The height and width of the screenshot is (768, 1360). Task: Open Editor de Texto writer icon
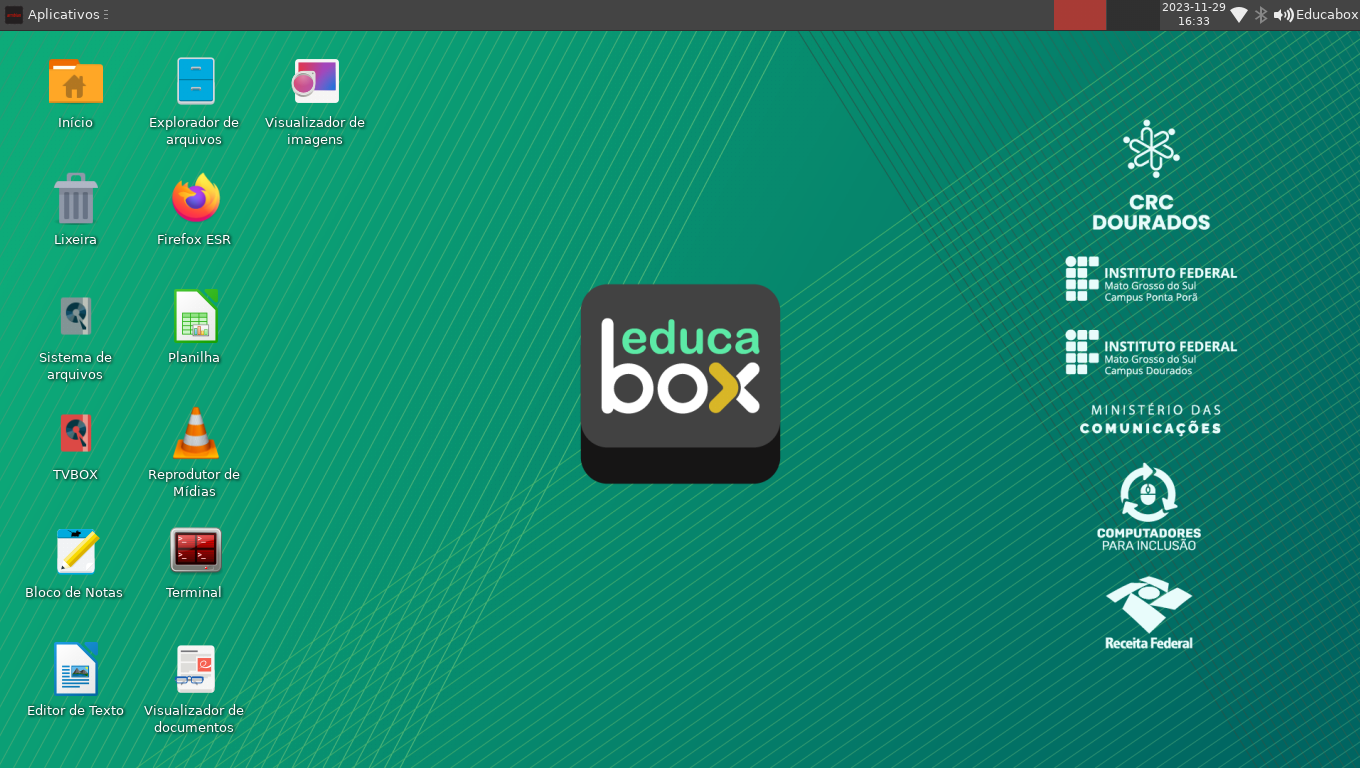click(76, 668)
